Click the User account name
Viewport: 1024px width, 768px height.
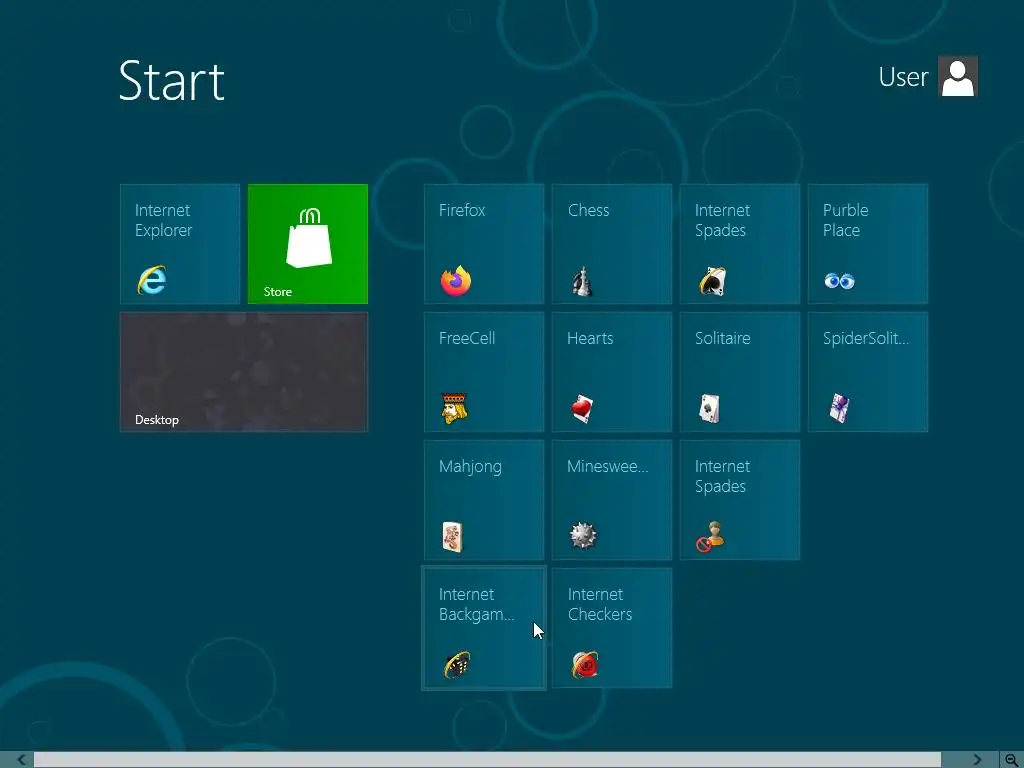(x=903, y=77)
